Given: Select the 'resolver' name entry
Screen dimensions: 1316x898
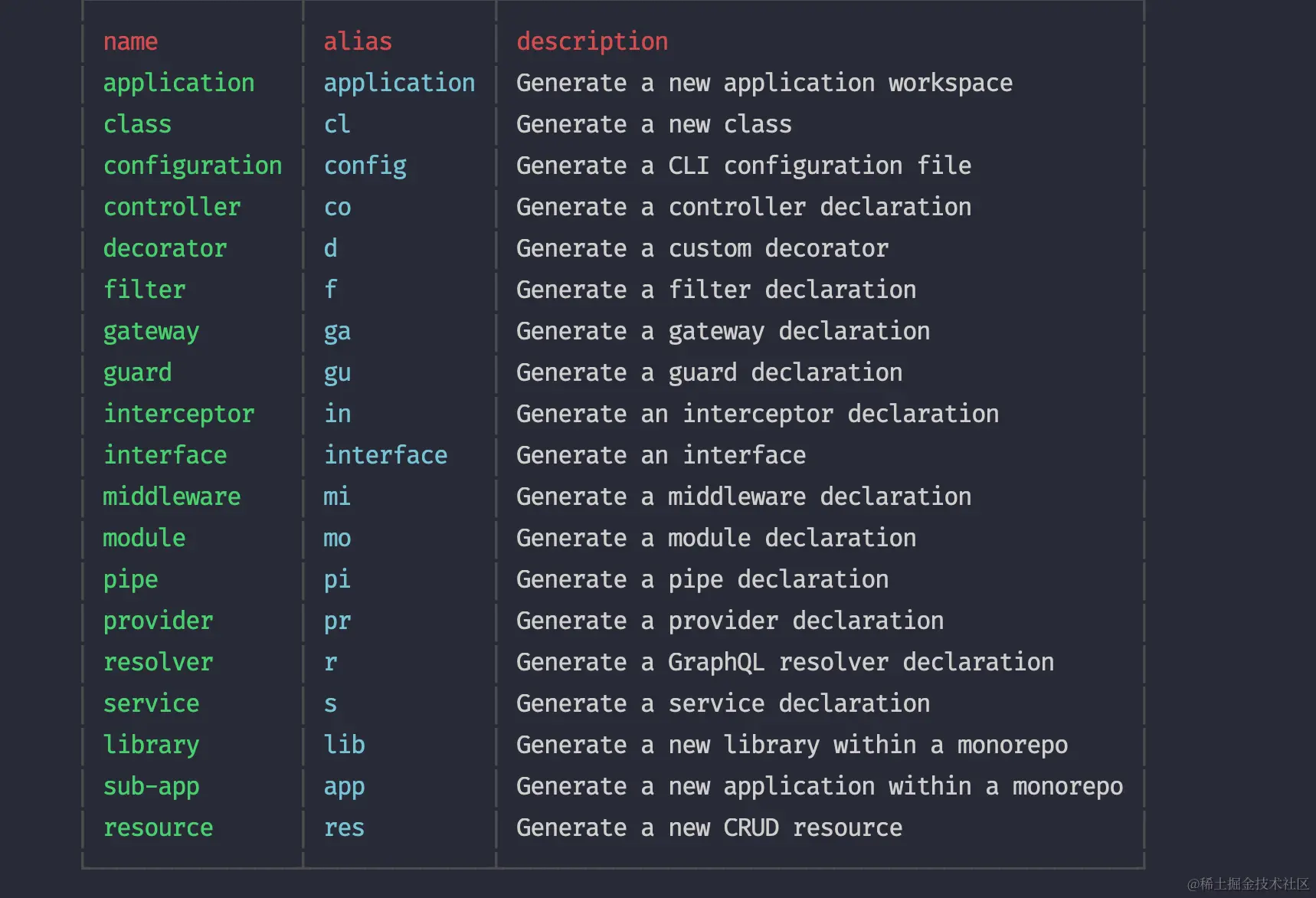Looking at the screenshot, I should [x=159, y=662].
